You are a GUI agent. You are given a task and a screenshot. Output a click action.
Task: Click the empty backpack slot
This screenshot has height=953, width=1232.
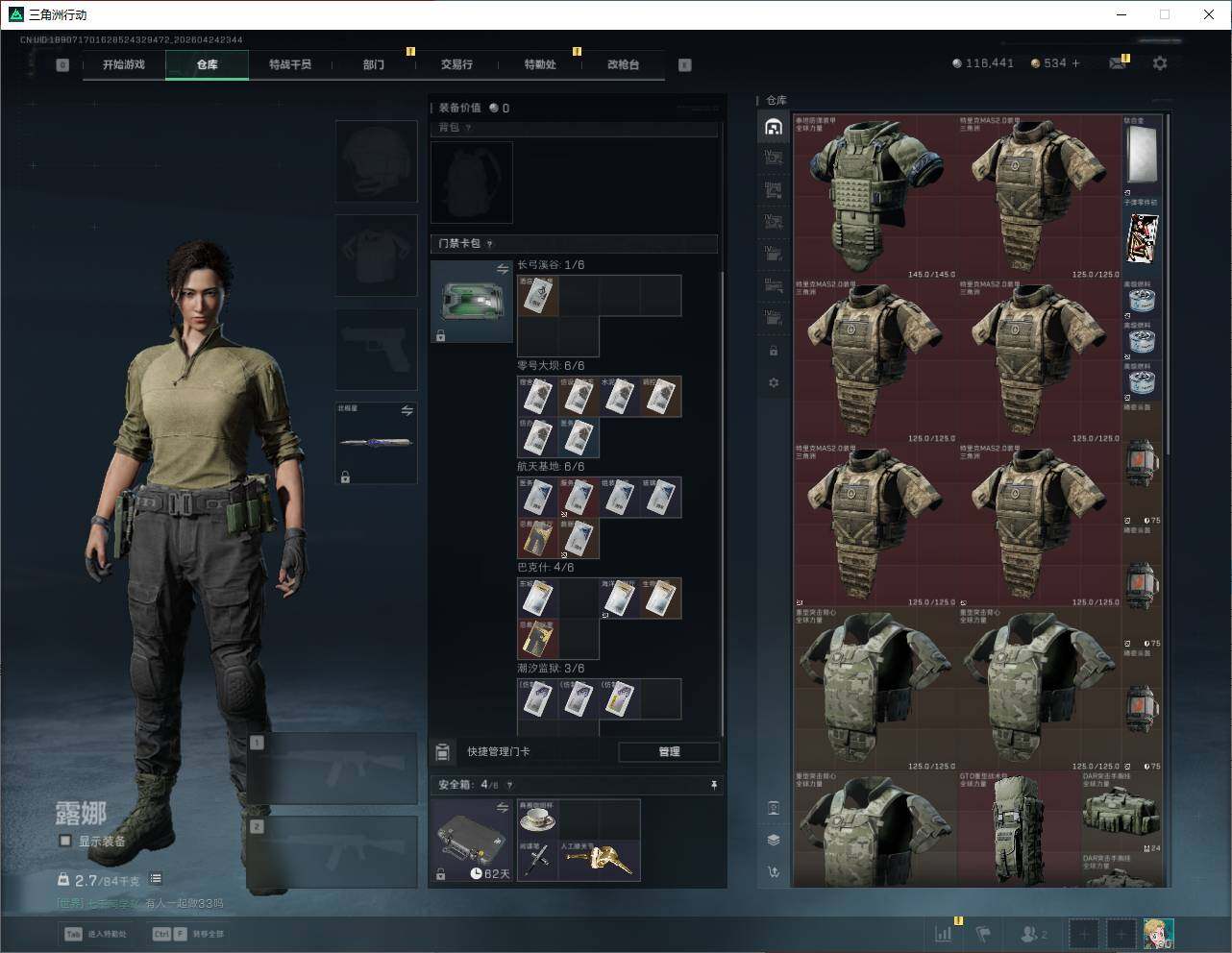pyautogui.click(x=472, y=183)
